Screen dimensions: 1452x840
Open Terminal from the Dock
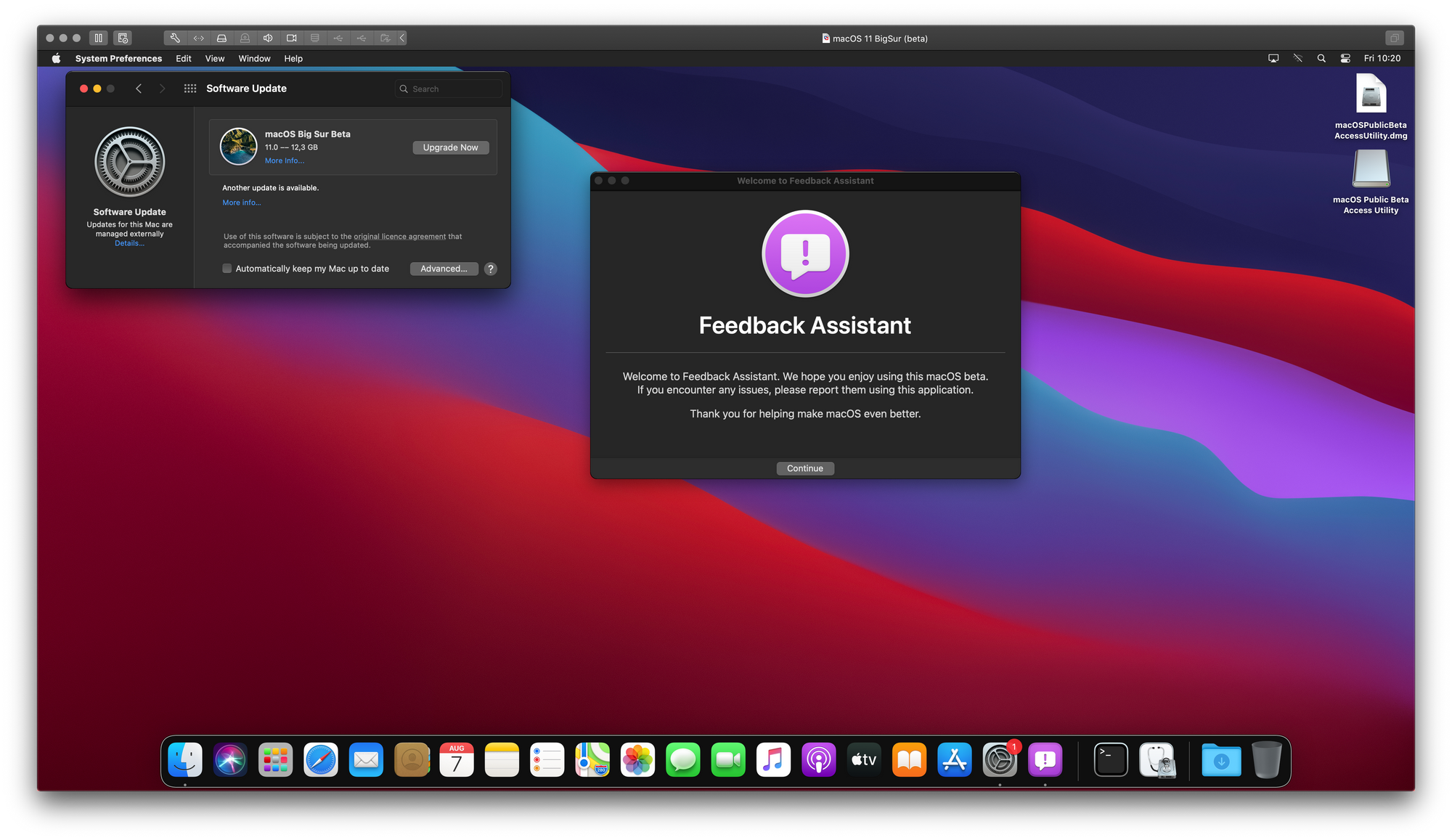[1111, 760]
